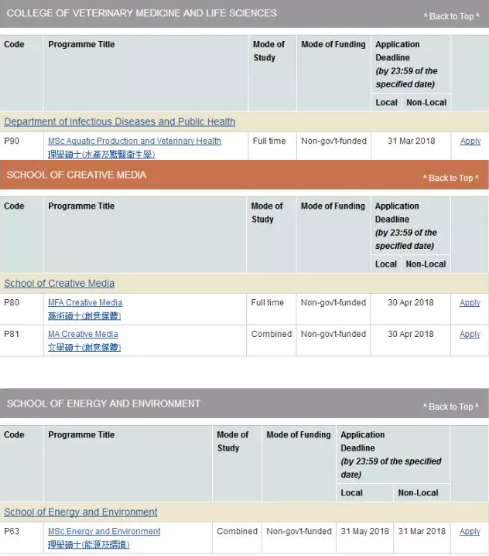The height and width of the screenshot is (556, 489).
Task: Click Apply for programme P90
Action: tap(470, 141)
